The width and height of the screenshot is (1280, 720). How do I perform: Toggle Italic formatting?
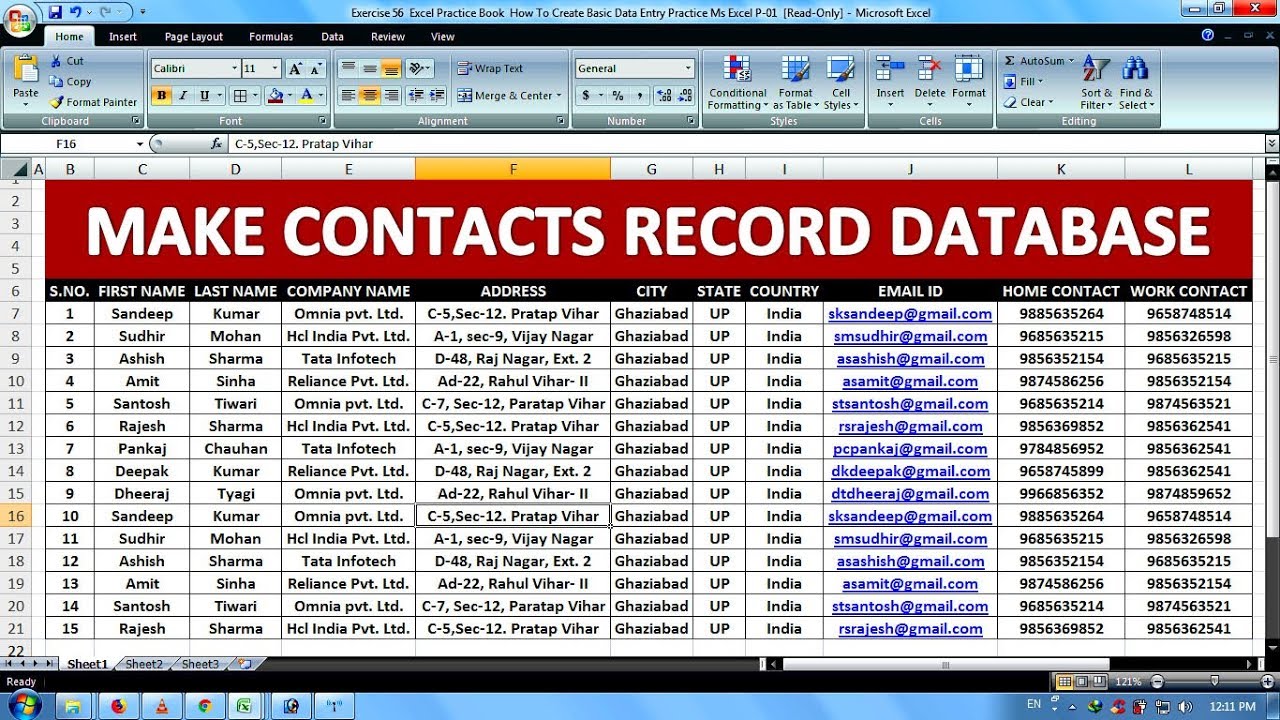click(x=183, y=96)
